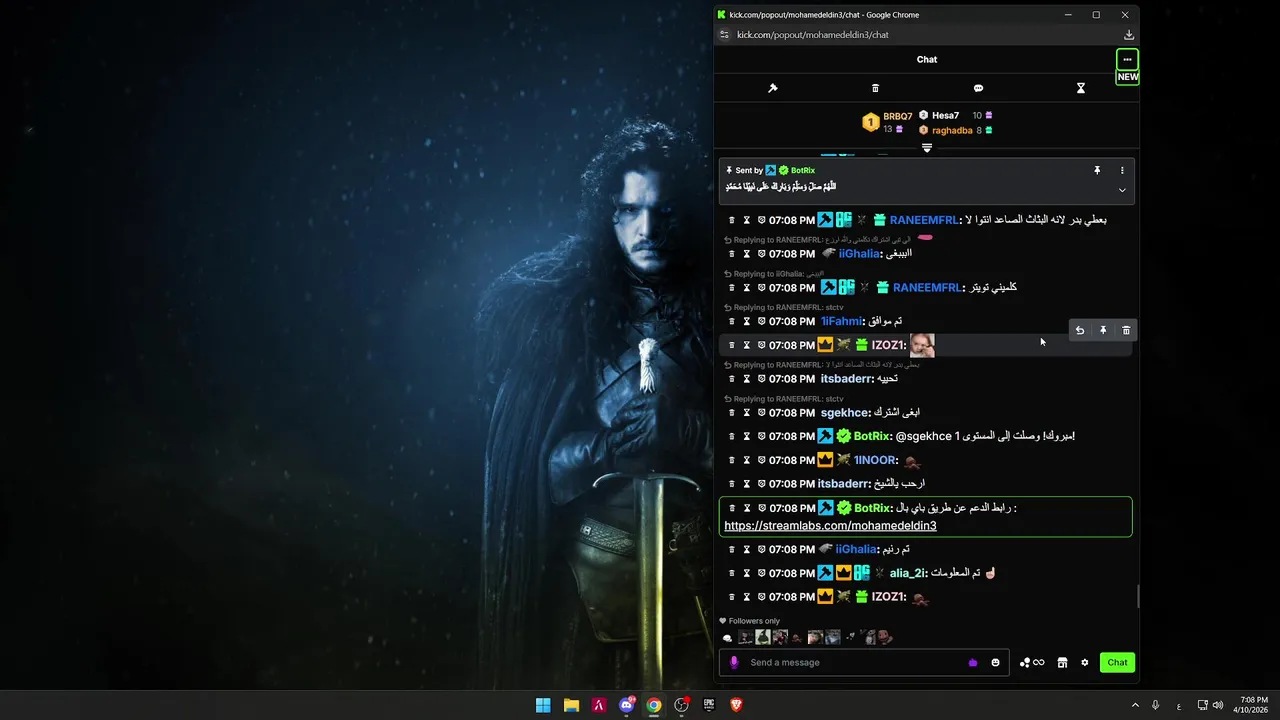Timeout the last IZOZ1 message

(746, 597)
